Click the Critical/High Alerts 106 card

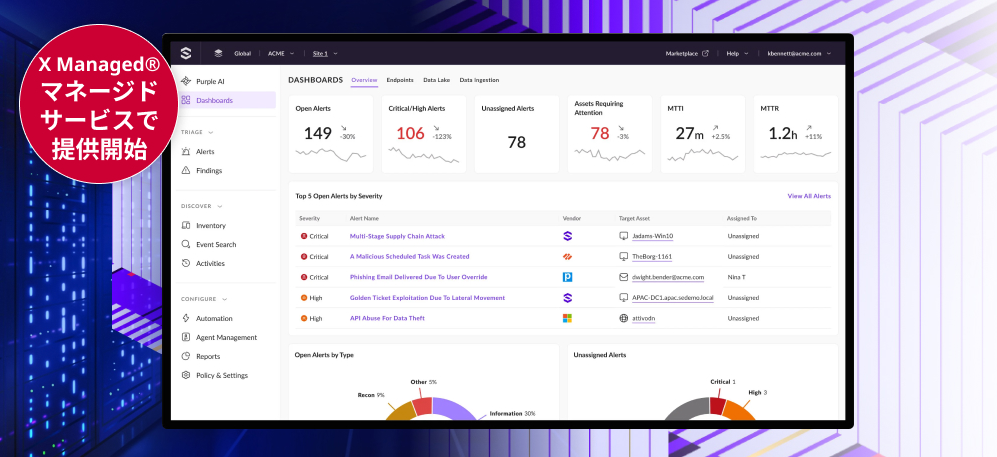coord(423,134)
